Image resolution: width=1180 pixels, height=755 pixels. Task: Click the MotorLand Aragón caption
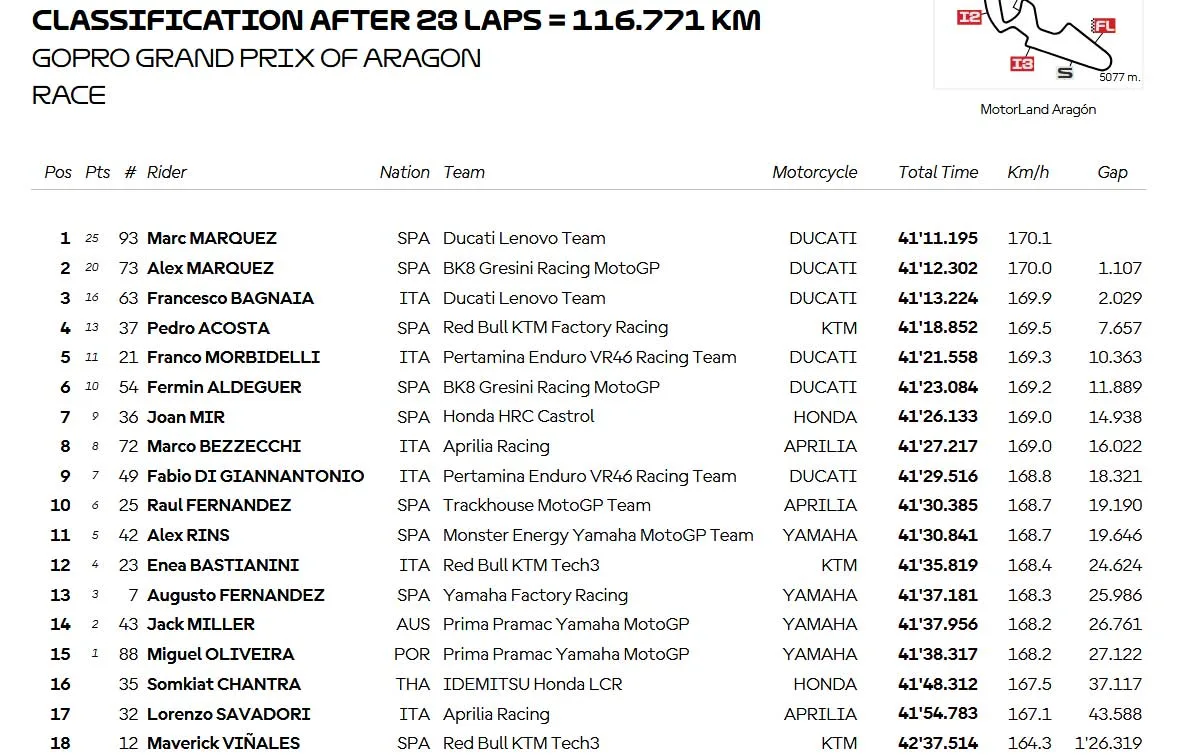pyautogui.click(x=1038, y=109)
